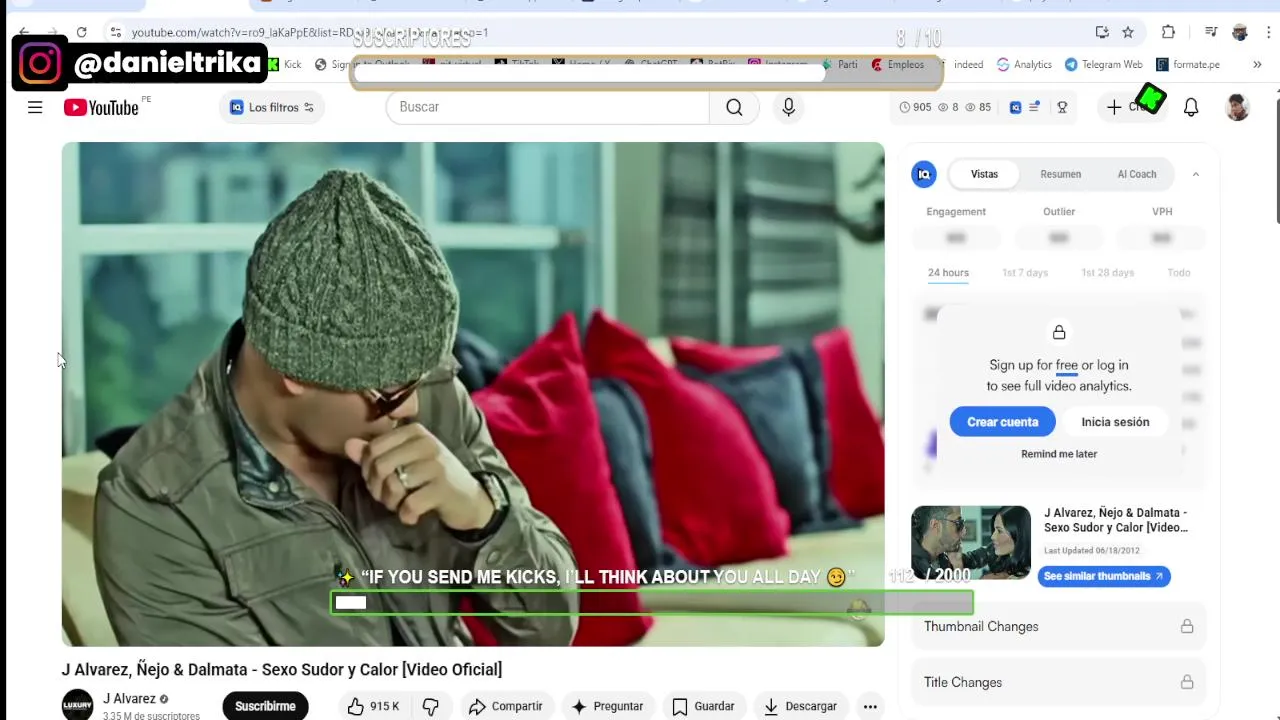Click the vidIQ list icon in the header
Screen dimensions: 1280x720
(x=1034, y=107)
